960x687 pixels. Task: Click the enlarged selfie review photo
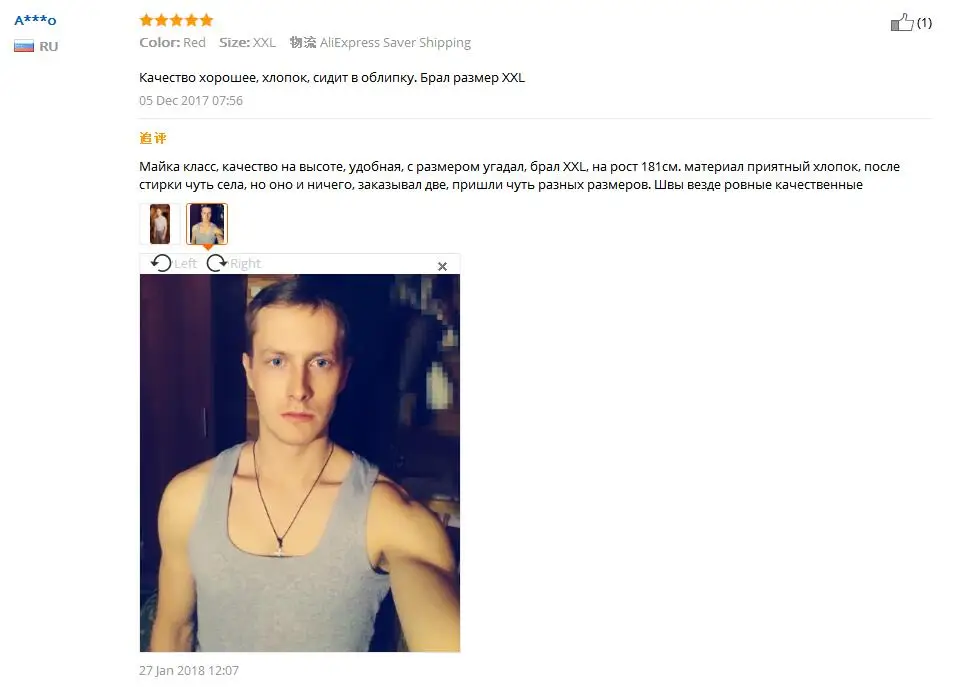(x=300, y=463)
